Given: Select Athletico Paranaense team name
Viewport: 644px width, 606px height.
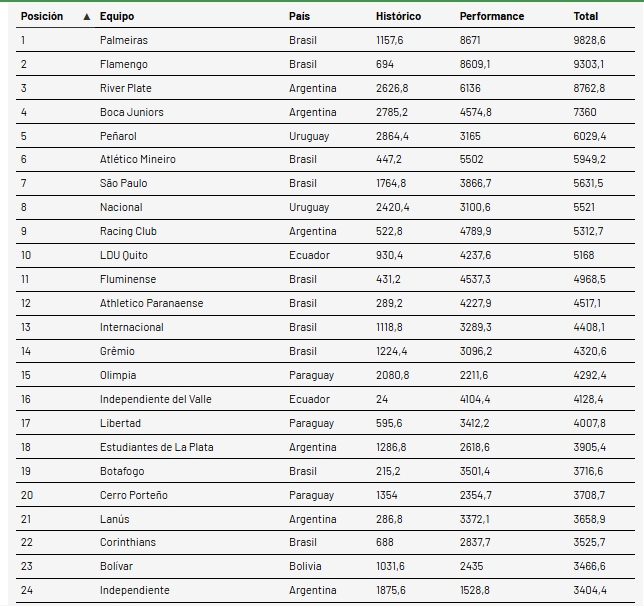Looking at the screenshot, I should click(x=151, y=303).
